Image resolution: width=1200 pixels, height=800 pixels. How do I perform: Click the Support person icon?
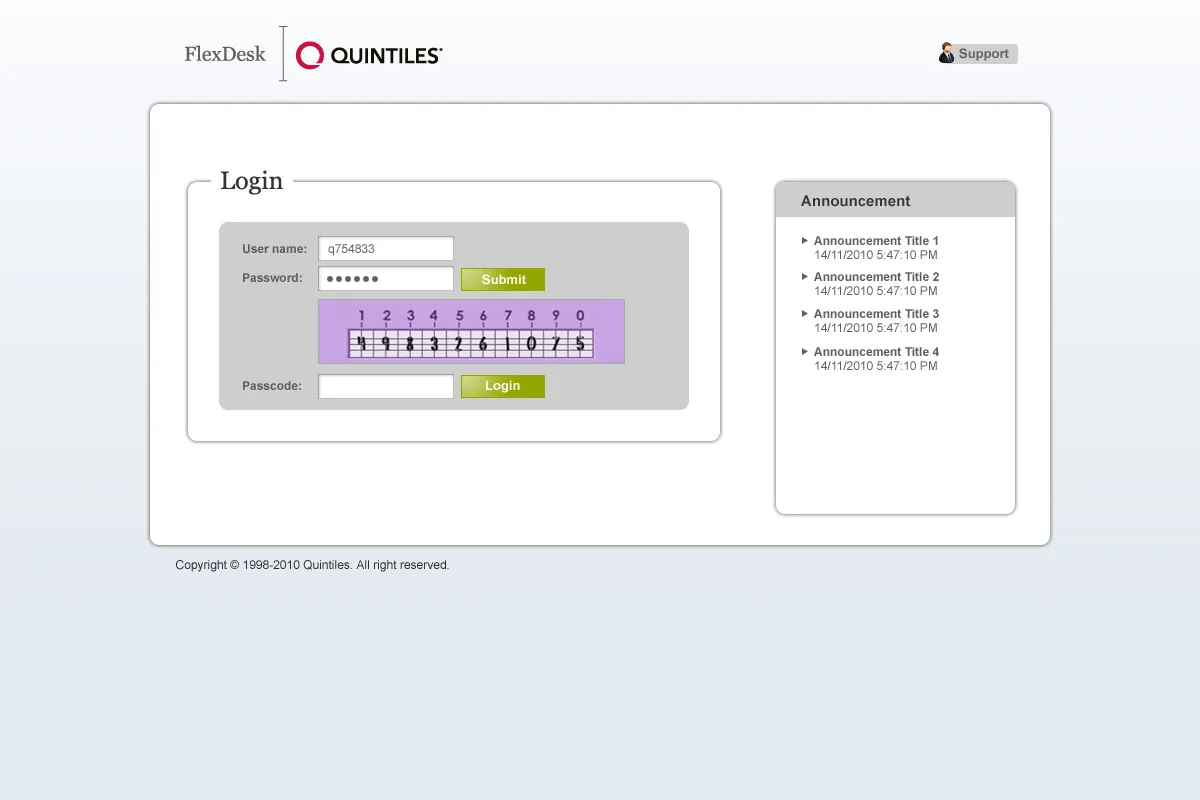point(946,53)
